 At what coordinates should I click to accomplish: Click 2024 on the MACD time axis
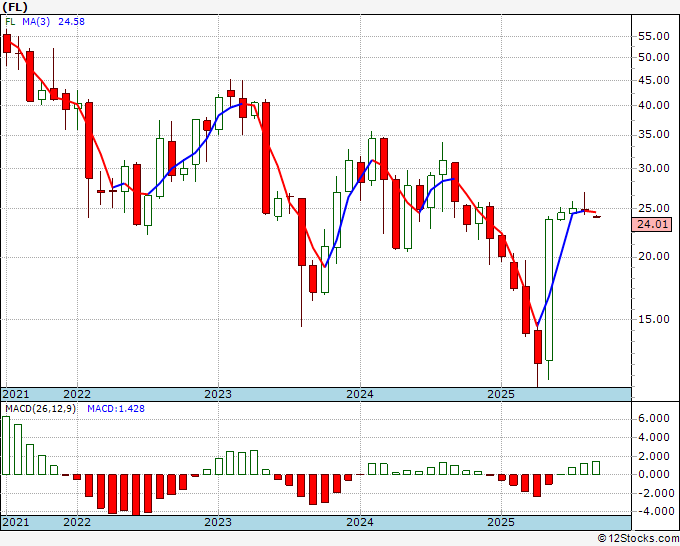click(x=360, y=522)
